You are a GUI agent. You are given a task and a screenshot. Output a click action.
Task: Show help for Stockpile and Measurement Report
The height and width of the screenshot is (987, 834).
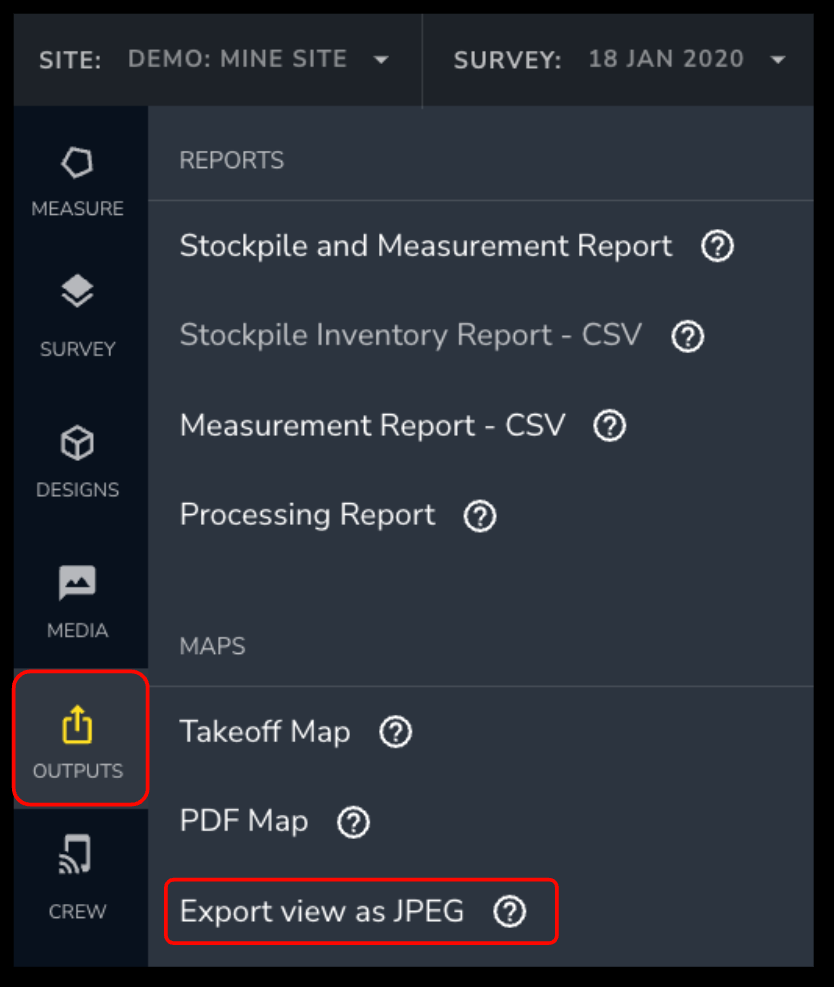718,245
